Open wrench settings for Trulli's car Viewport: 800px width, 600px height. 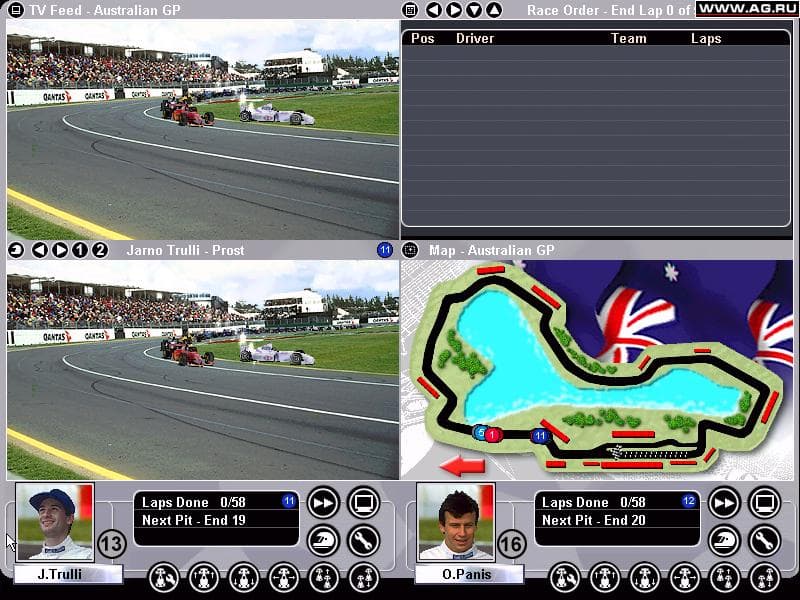coord(364,540)
